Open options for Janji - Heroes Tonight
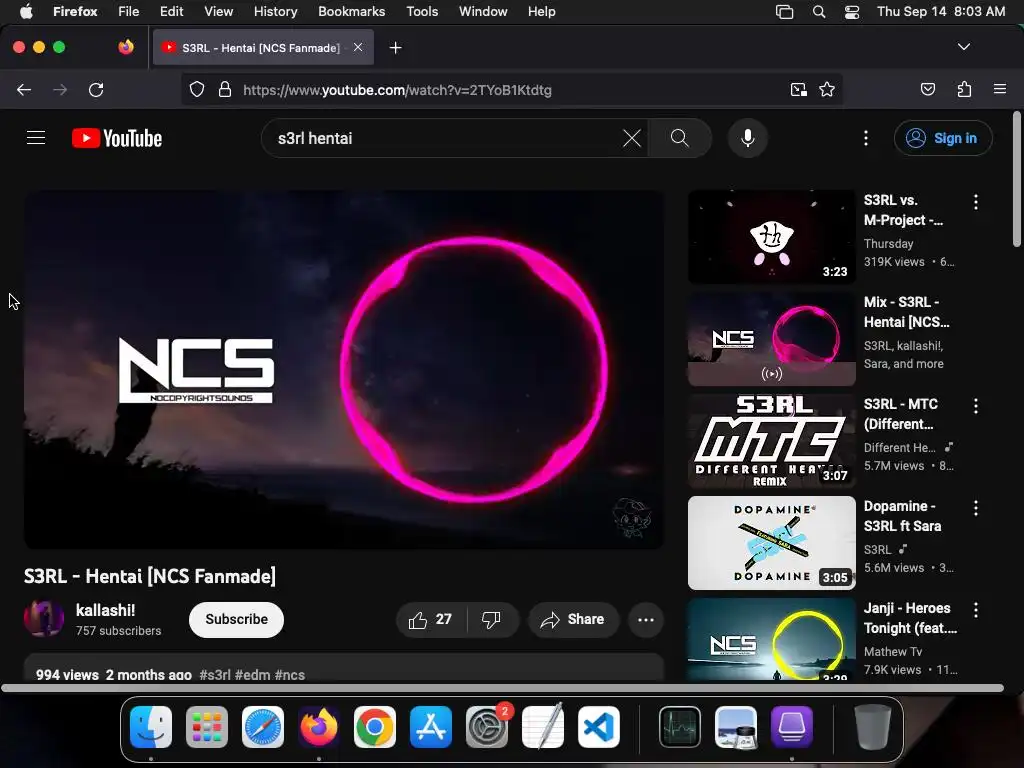Viewport: 1024px width, 768px height. [x=976, y=609]
